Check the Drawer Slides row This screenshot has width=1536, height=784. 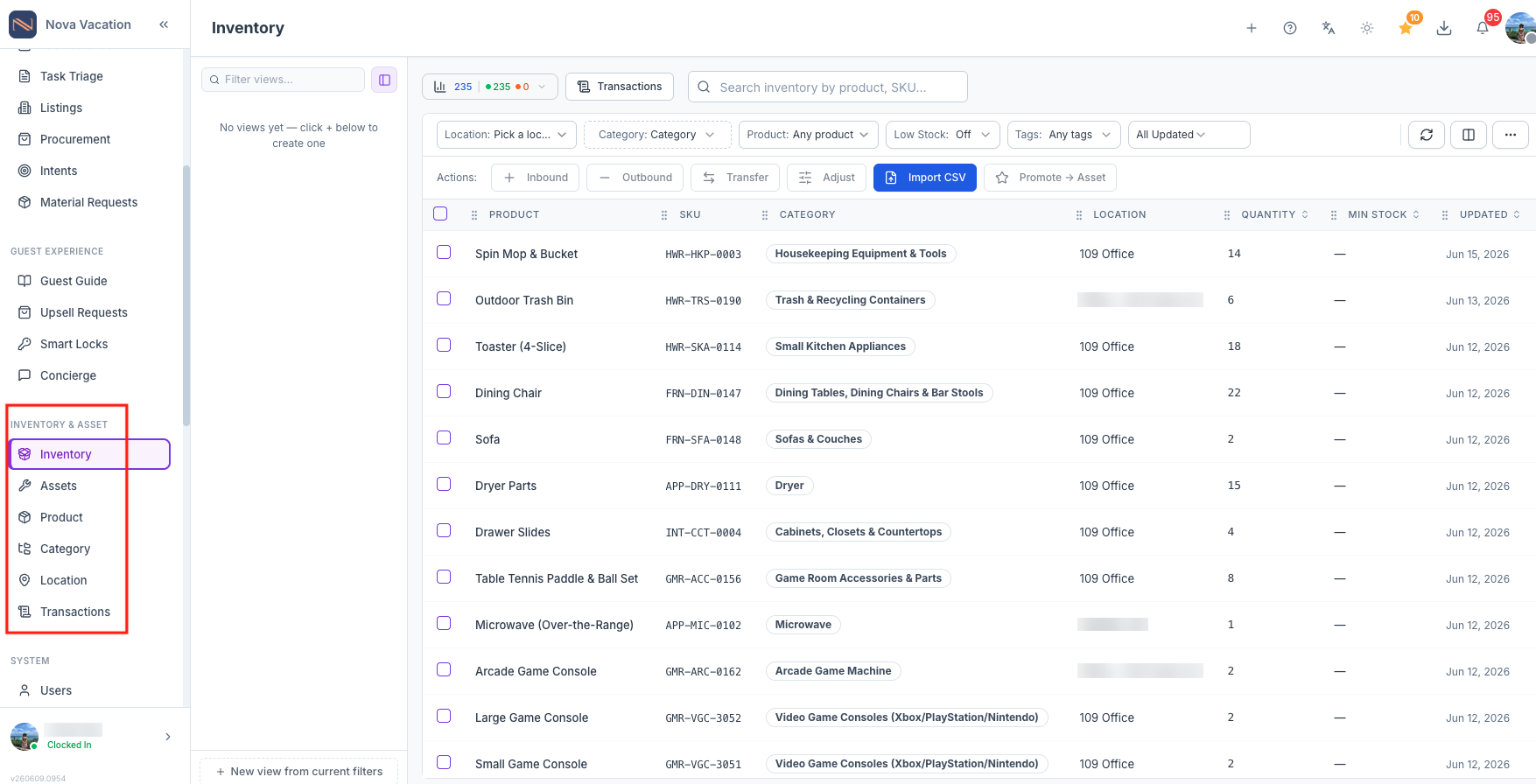(x=444, y=530)
